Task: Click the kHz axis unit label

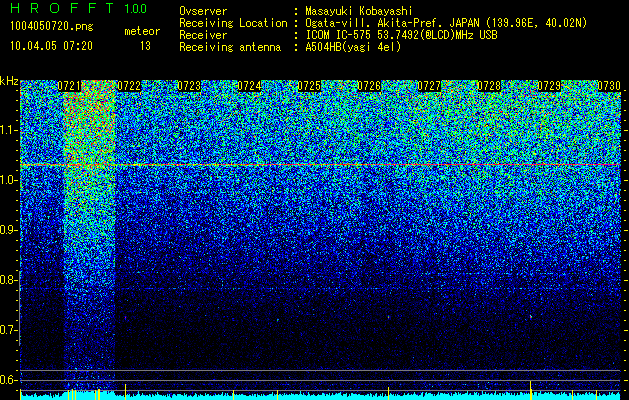Action: point(9,81)
